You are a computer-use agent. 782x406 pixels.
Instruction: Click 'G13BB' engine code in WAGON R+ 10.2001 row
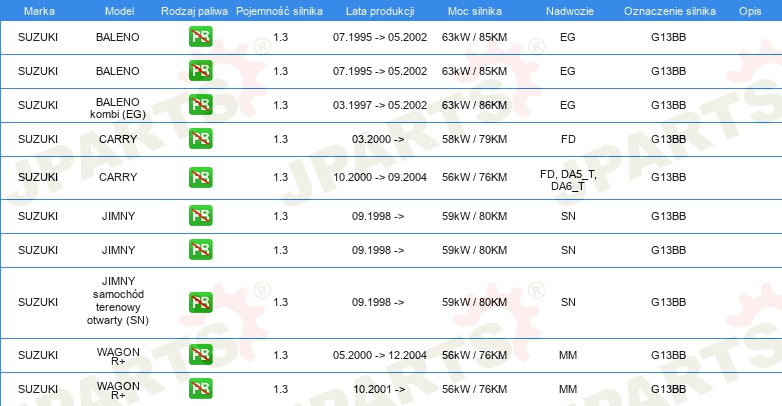[668, 389]
